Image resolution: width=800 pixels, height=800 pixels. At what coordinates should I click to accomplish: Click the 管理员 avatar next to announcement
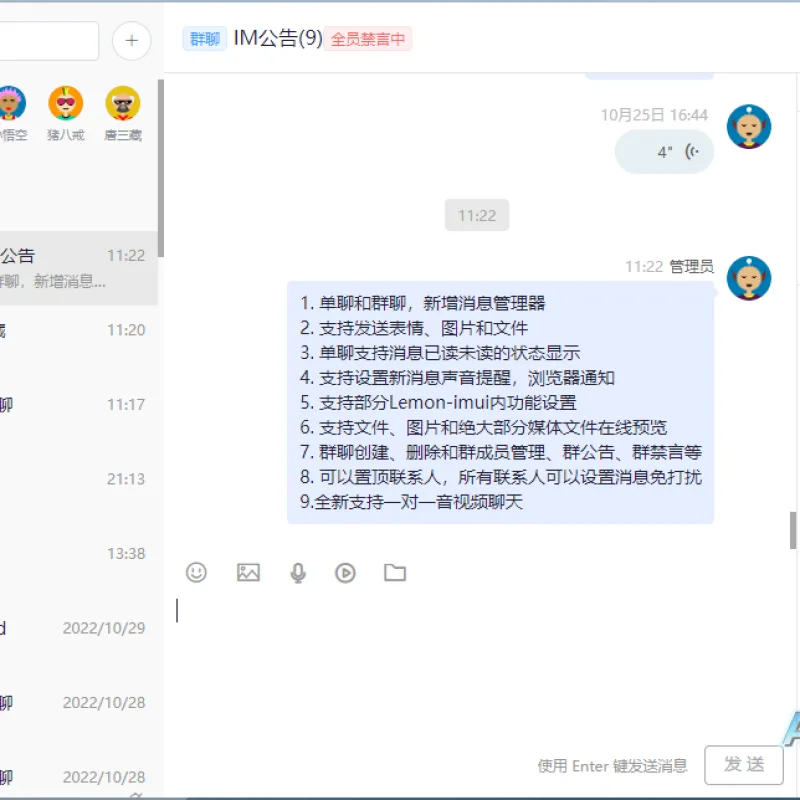749,278
